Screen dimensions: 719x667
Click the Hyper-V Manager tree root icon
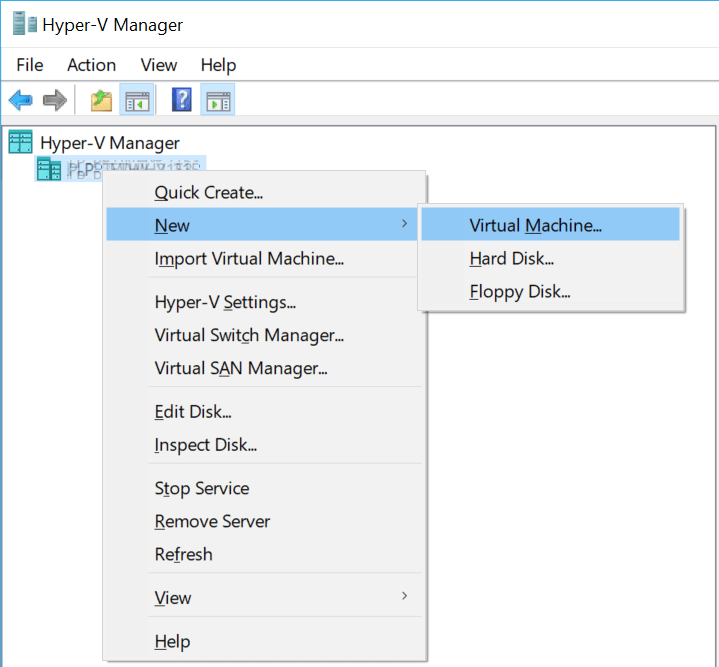(21, 142)
